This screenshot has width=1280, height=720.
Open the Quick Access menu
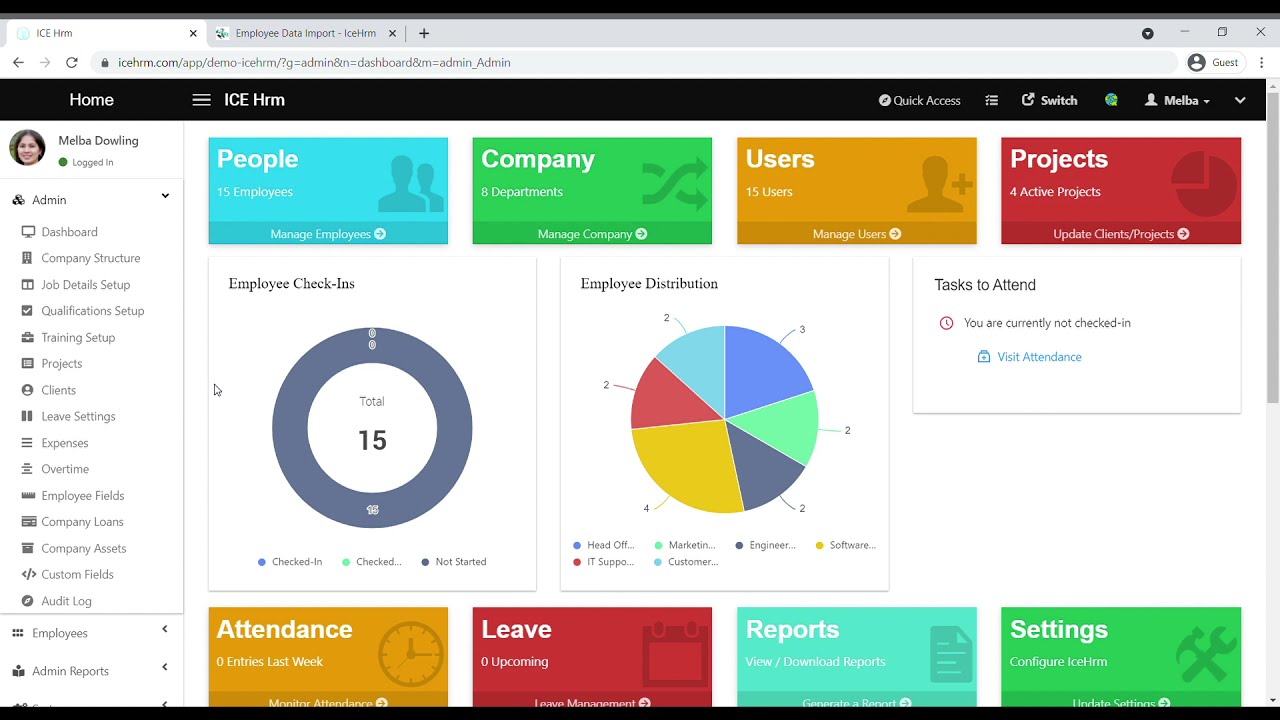coord(919,100)
